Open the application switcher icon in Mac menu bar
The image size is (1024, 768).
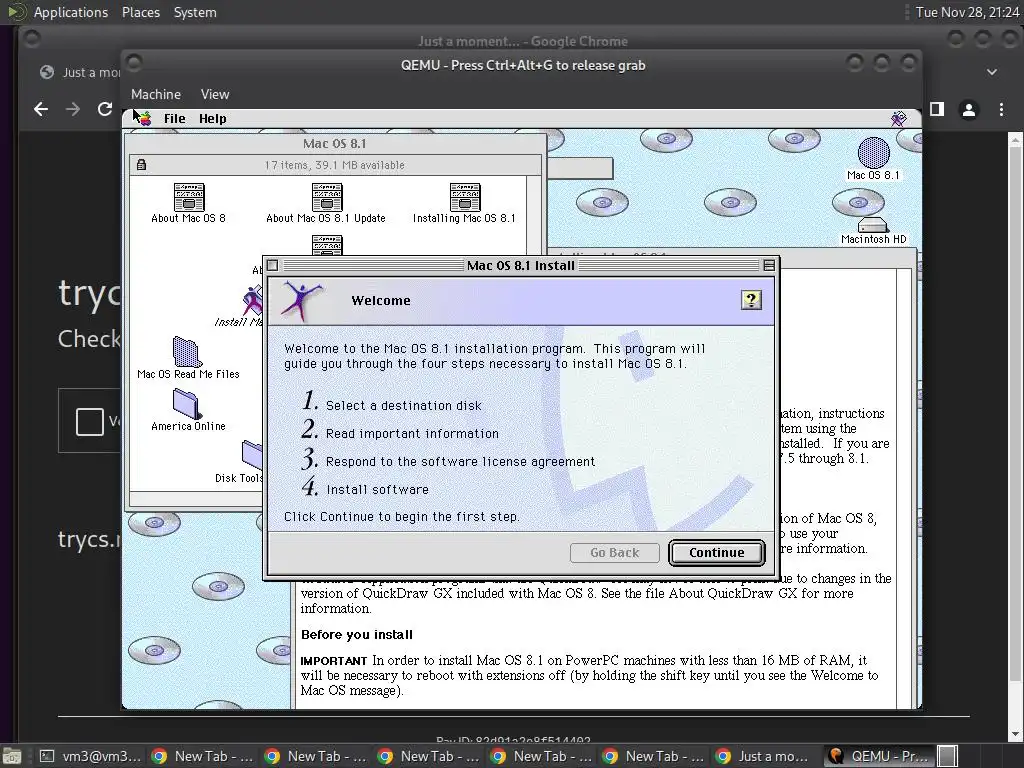click(899, 118)
